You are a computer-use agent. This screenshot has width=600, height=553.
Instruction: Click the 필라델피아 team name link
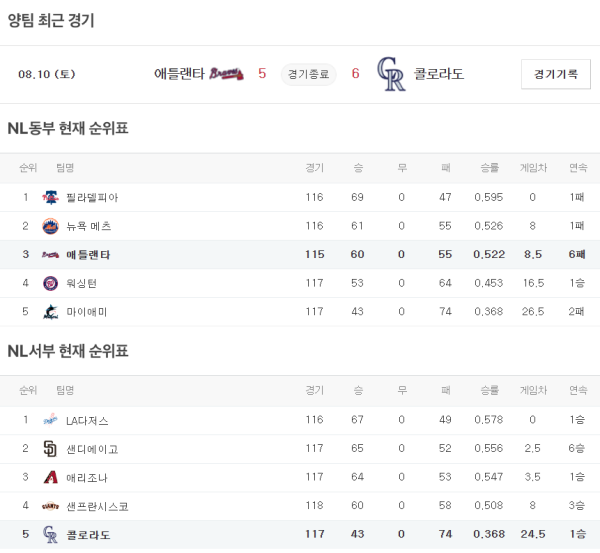pyautogui.click(x=91, y=197)
